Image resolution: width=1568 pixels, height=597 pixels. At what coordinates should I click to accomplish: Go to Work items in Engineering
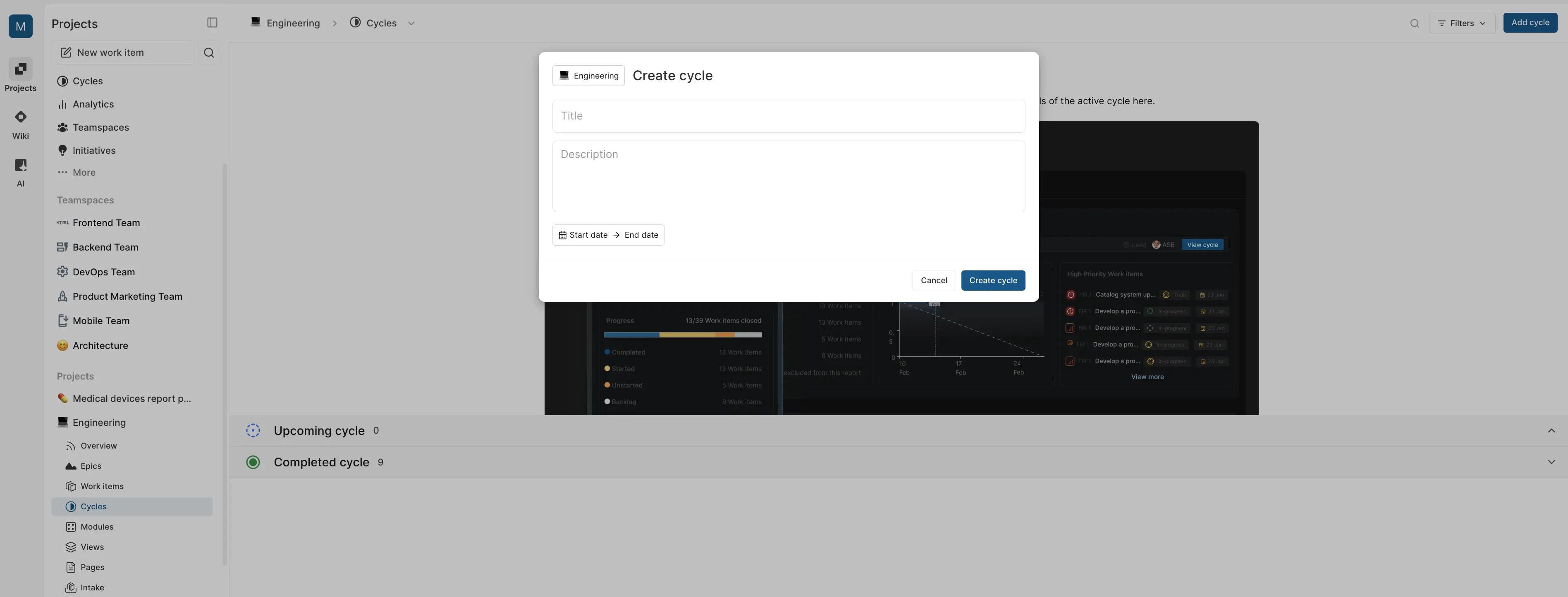102,486
